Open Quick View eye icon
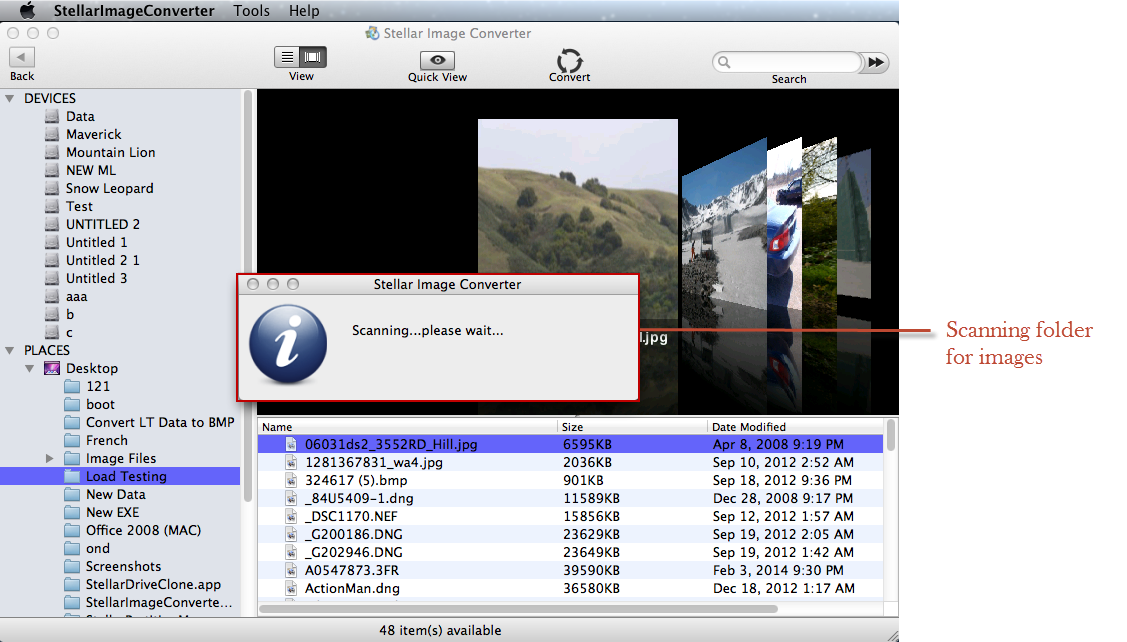This screenshot has width=1127, height=642. (x=437, y=60)
